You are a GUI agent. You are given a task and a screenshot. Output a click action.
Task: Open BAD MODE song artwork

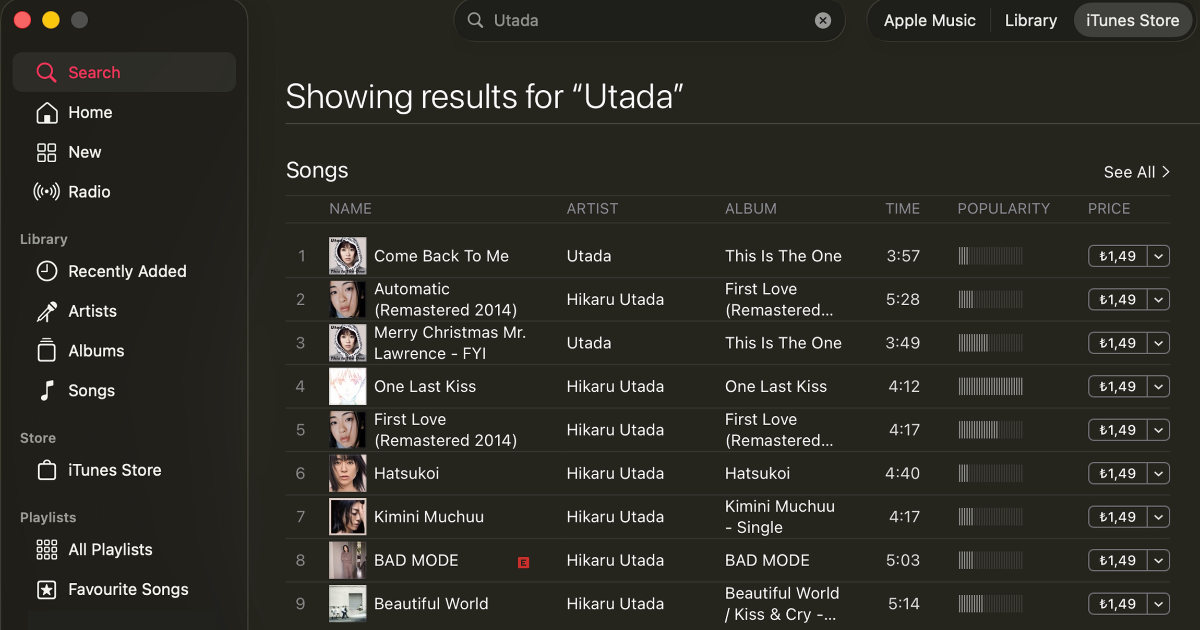pos(348,560)
